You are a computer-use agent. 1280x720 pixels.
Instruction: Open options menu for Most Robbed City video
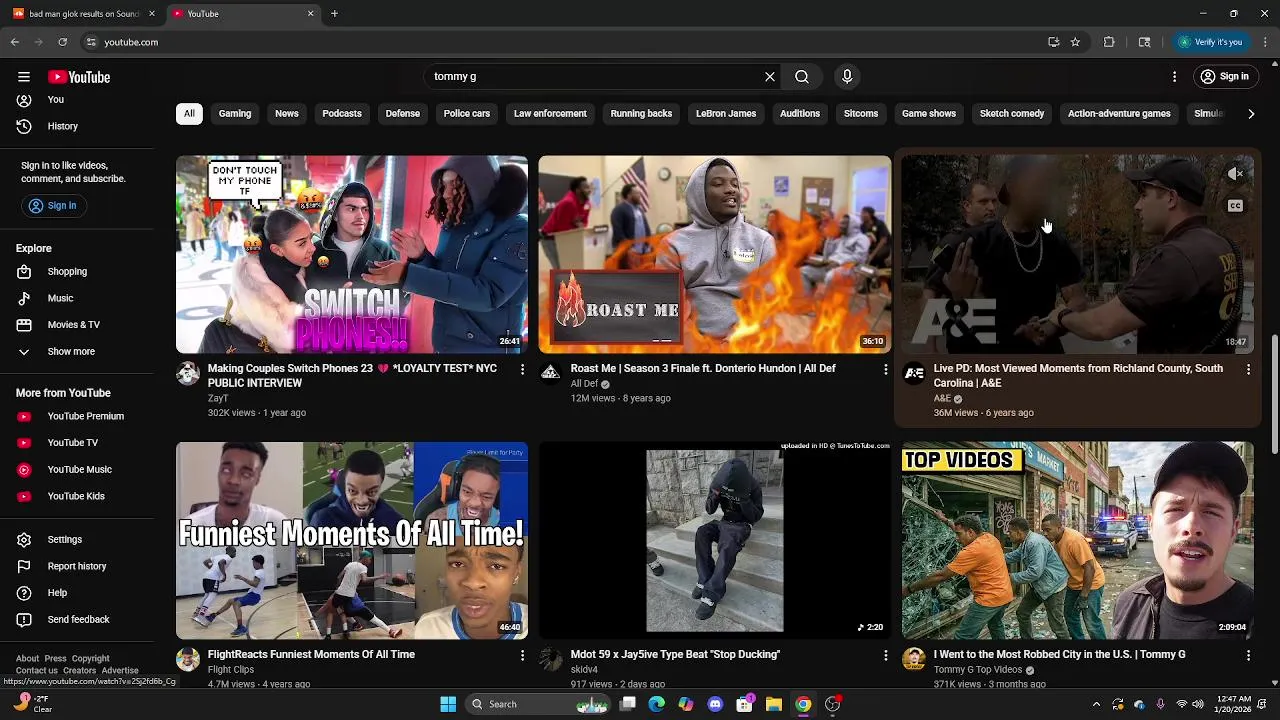point(1248,655)
